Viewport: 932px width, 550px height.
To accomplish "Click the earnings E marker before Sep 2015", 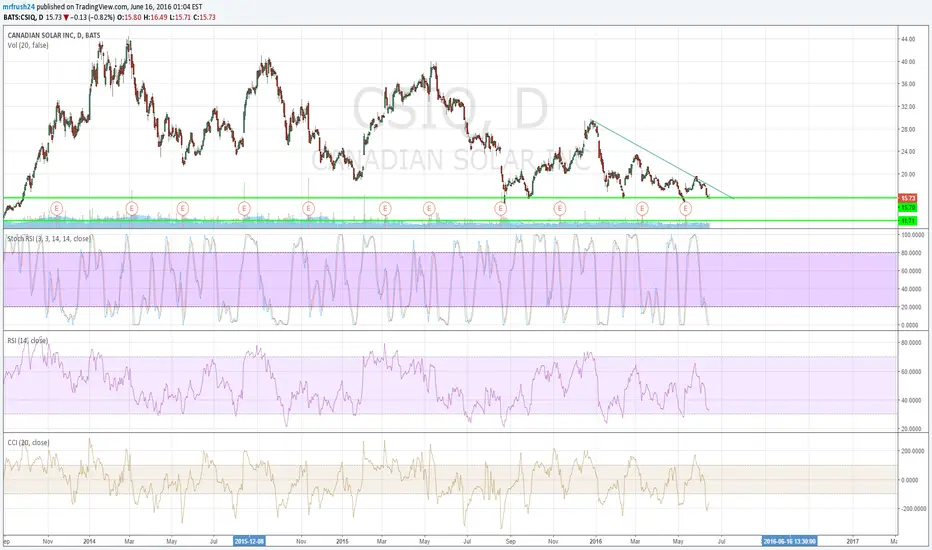I will (x=500, y=208).
